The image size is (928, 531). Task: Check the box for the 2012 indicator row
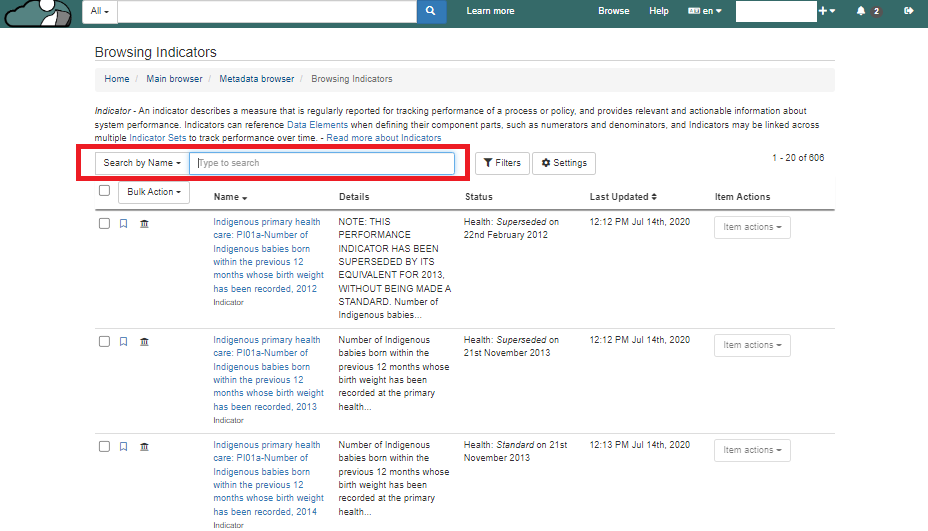(104, 224)
